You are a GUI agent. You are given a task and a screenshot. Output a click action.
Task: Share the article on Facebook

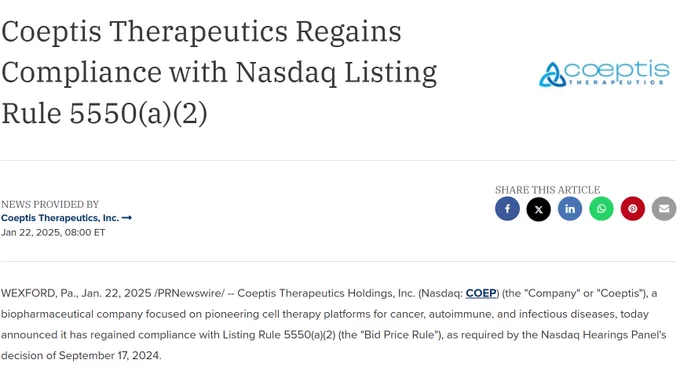507,209
